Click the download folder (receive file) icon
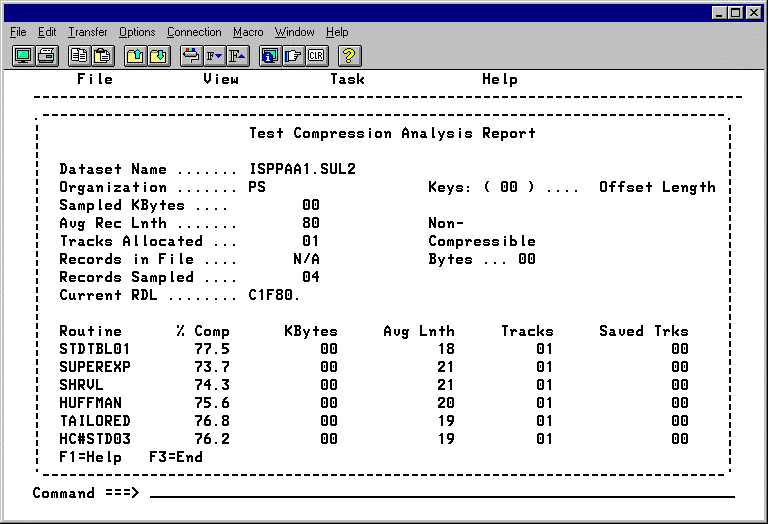Screen dimensions: 768x524 [159, 56]
